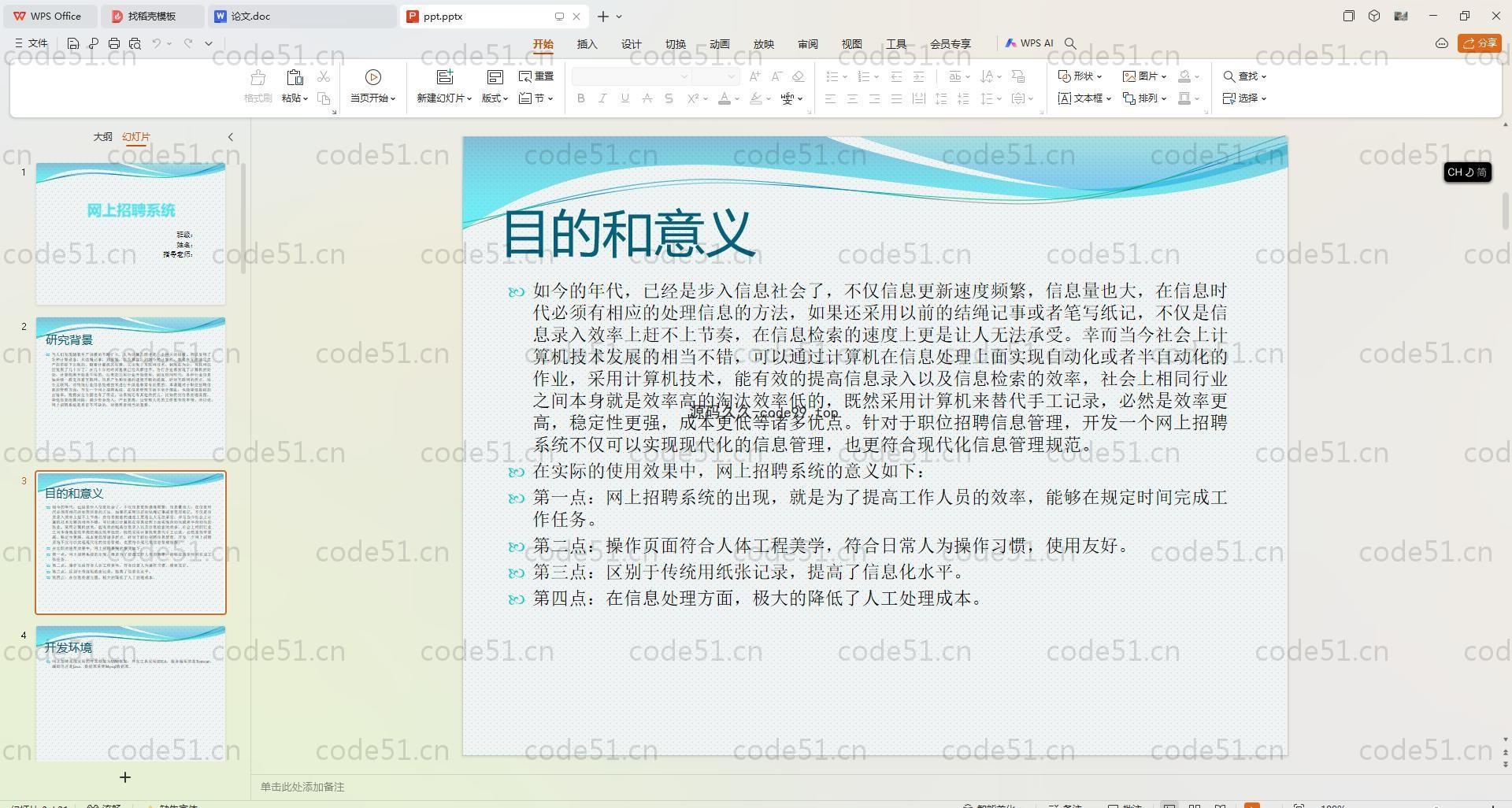Align text center
Viewport: 1512px width, 808px height.
(x=852, y=98)
